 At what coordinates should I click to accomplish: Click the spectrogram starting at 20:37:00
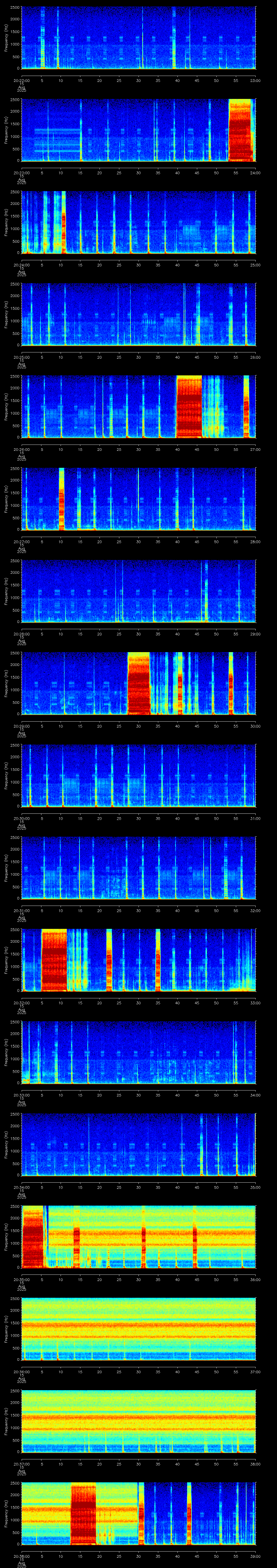click(x=138, y=1421)
